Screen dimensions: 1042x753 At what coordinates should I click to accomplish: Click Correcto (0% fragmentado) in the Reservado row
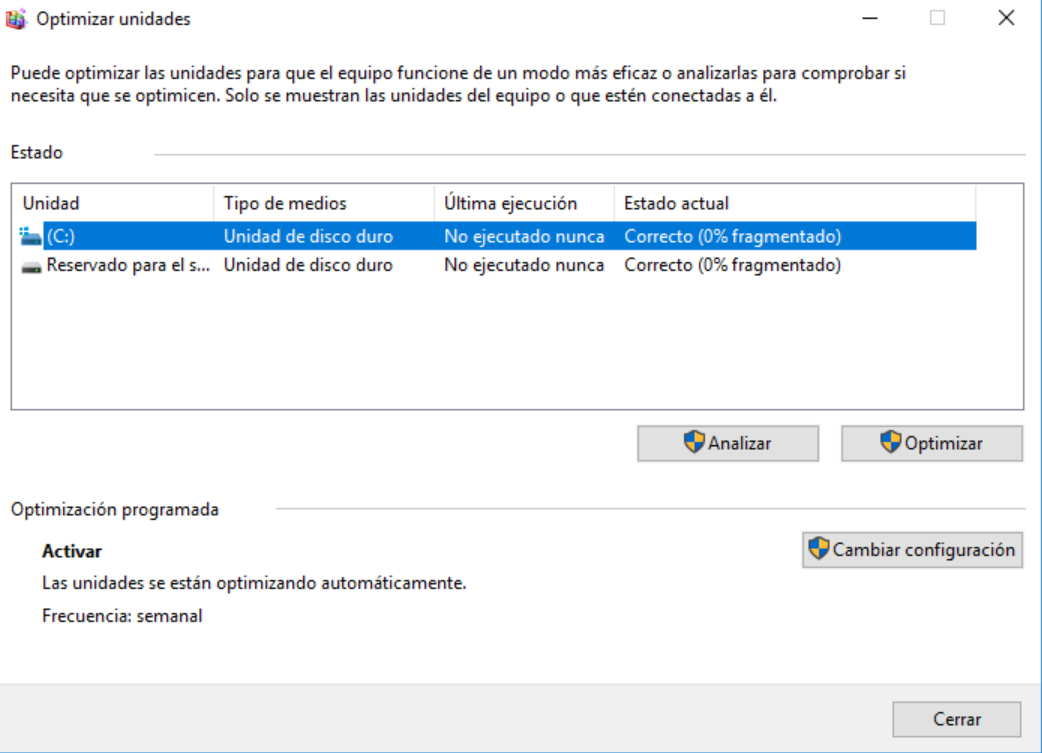coord(732,265)
